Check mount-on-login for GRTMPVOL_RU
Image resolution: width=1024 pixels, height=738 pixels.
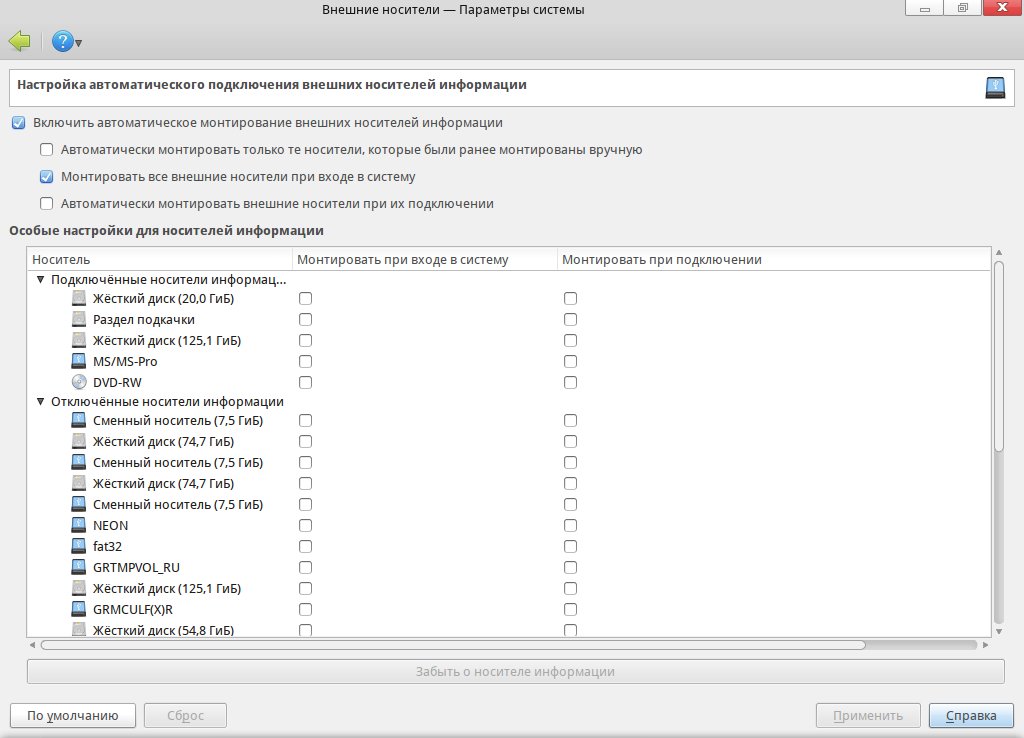tap(305, 567)
